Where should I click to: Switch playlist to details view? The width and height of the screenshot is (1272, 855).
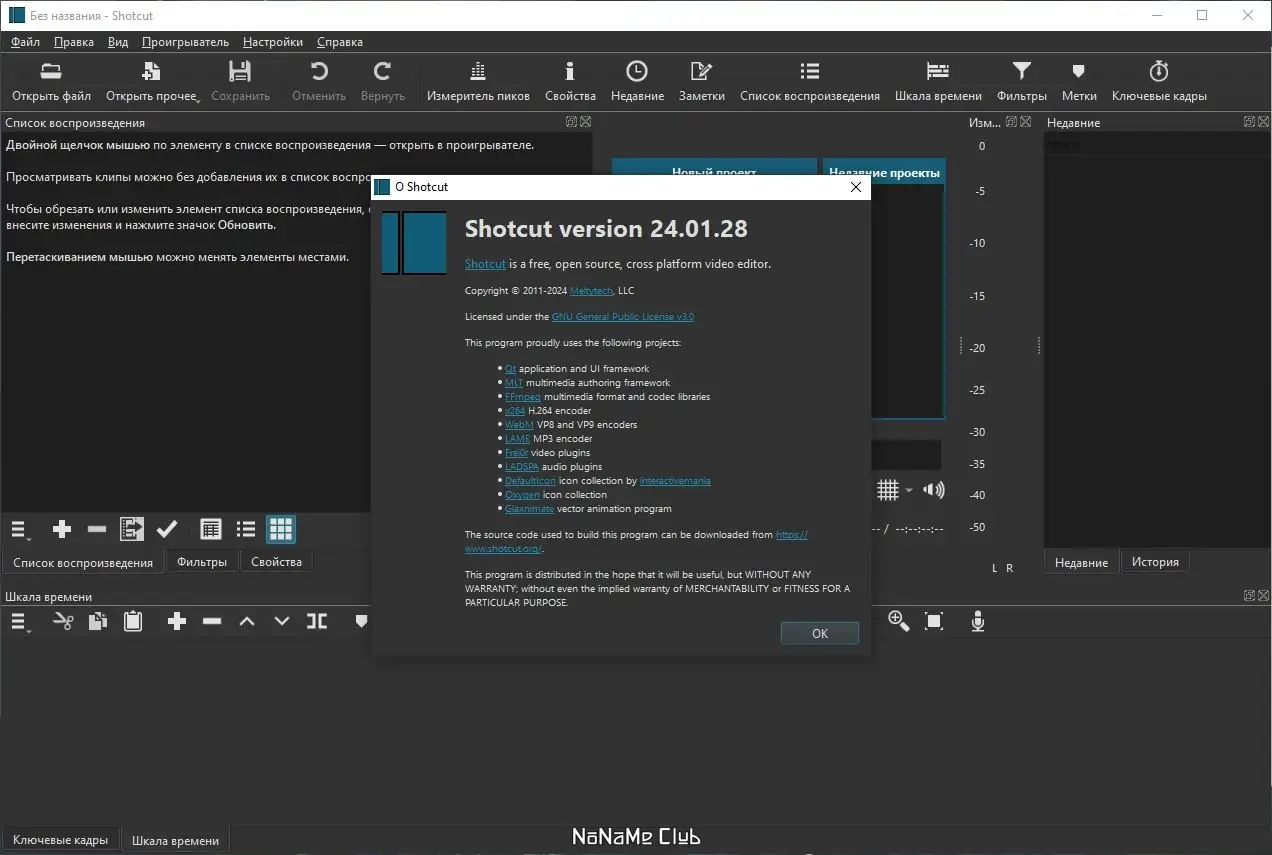click(x=211, y=529)
